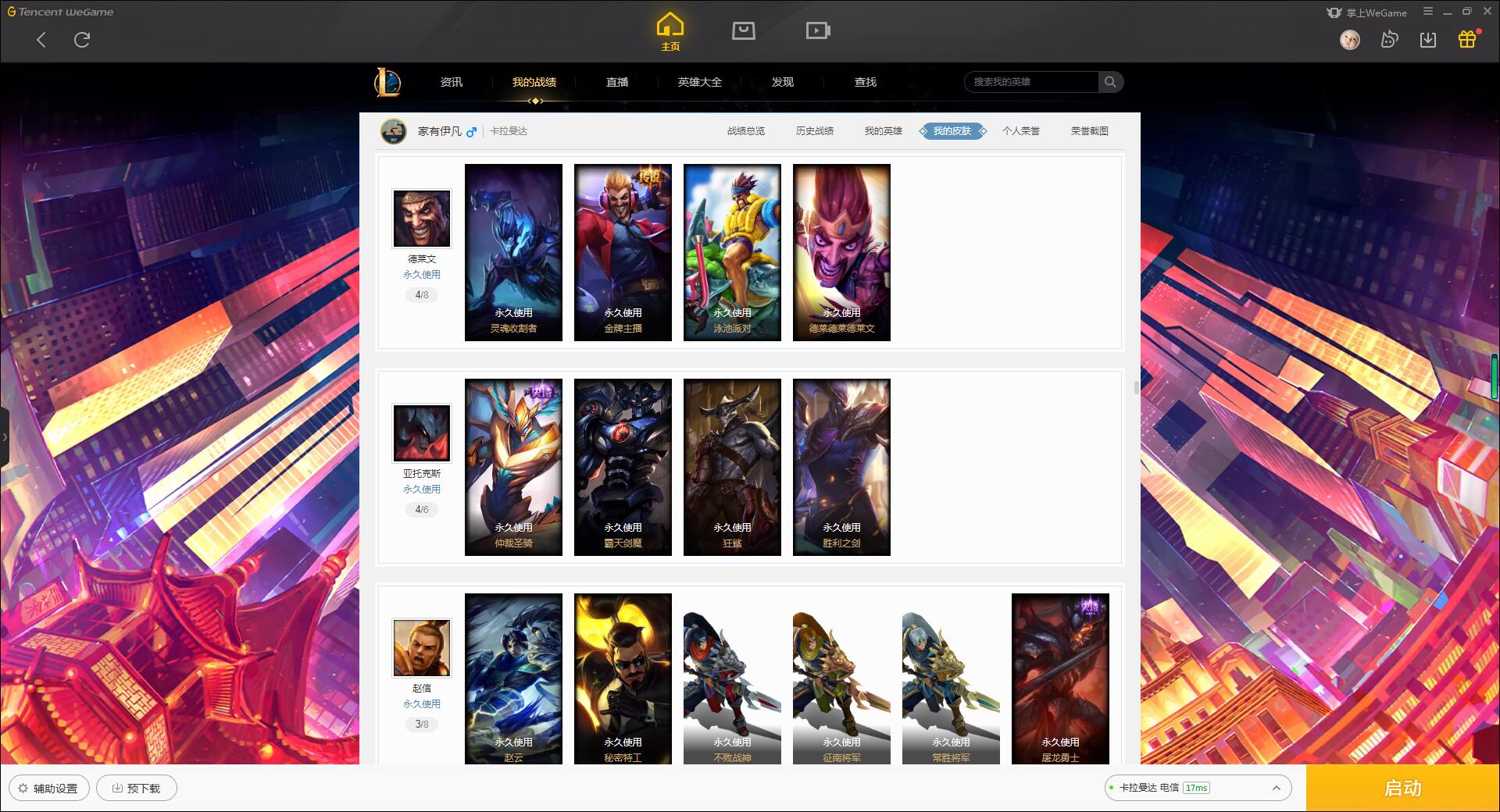
Task: Click the 启动 launch button
Action: point(1402,788)
